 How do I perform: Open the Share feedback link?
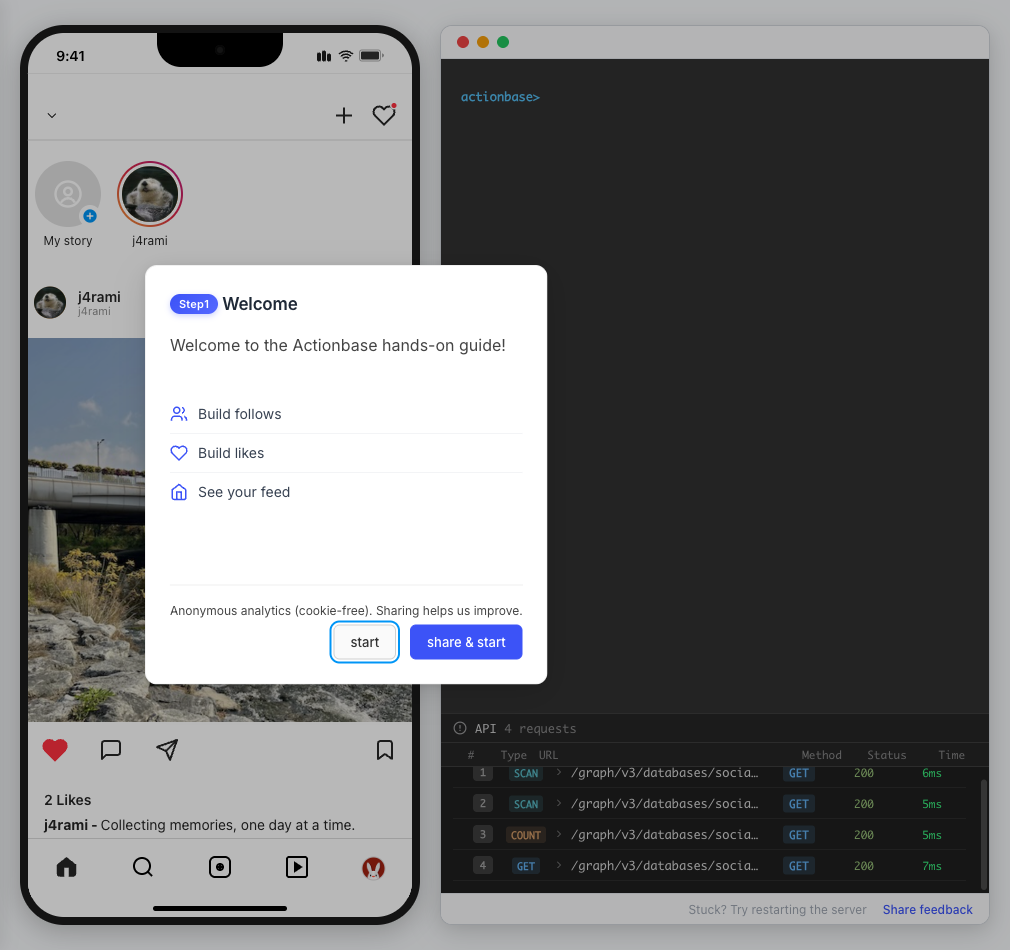(927, 910)
